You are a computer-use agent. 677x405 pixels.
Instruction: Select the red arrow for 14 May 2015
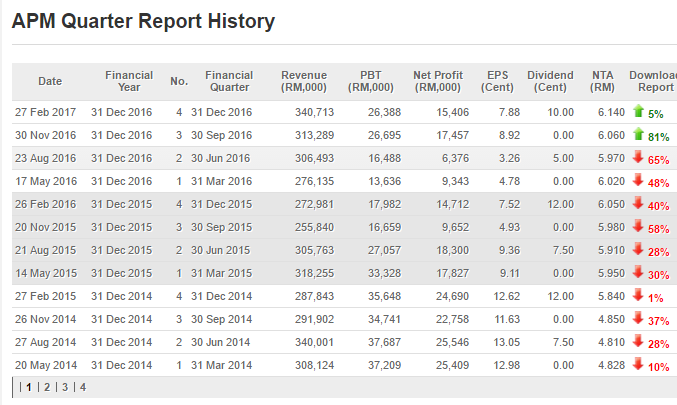point(638,272)
